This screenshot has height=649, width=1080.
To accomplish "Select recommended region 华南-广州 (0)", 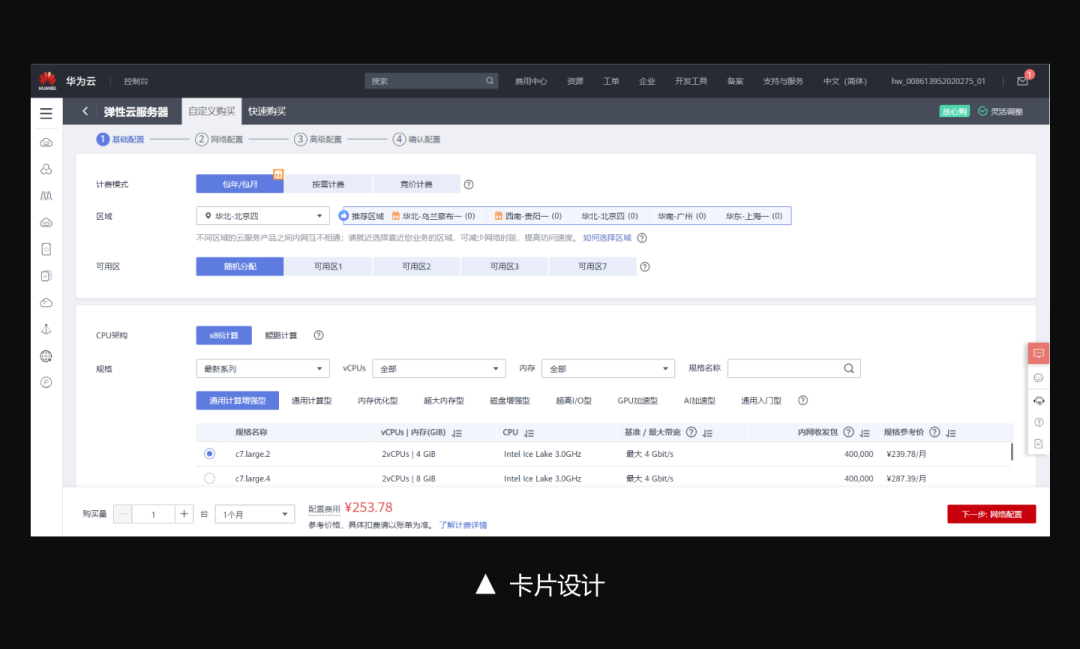I will pyautogui.click(x=681, y=216).
